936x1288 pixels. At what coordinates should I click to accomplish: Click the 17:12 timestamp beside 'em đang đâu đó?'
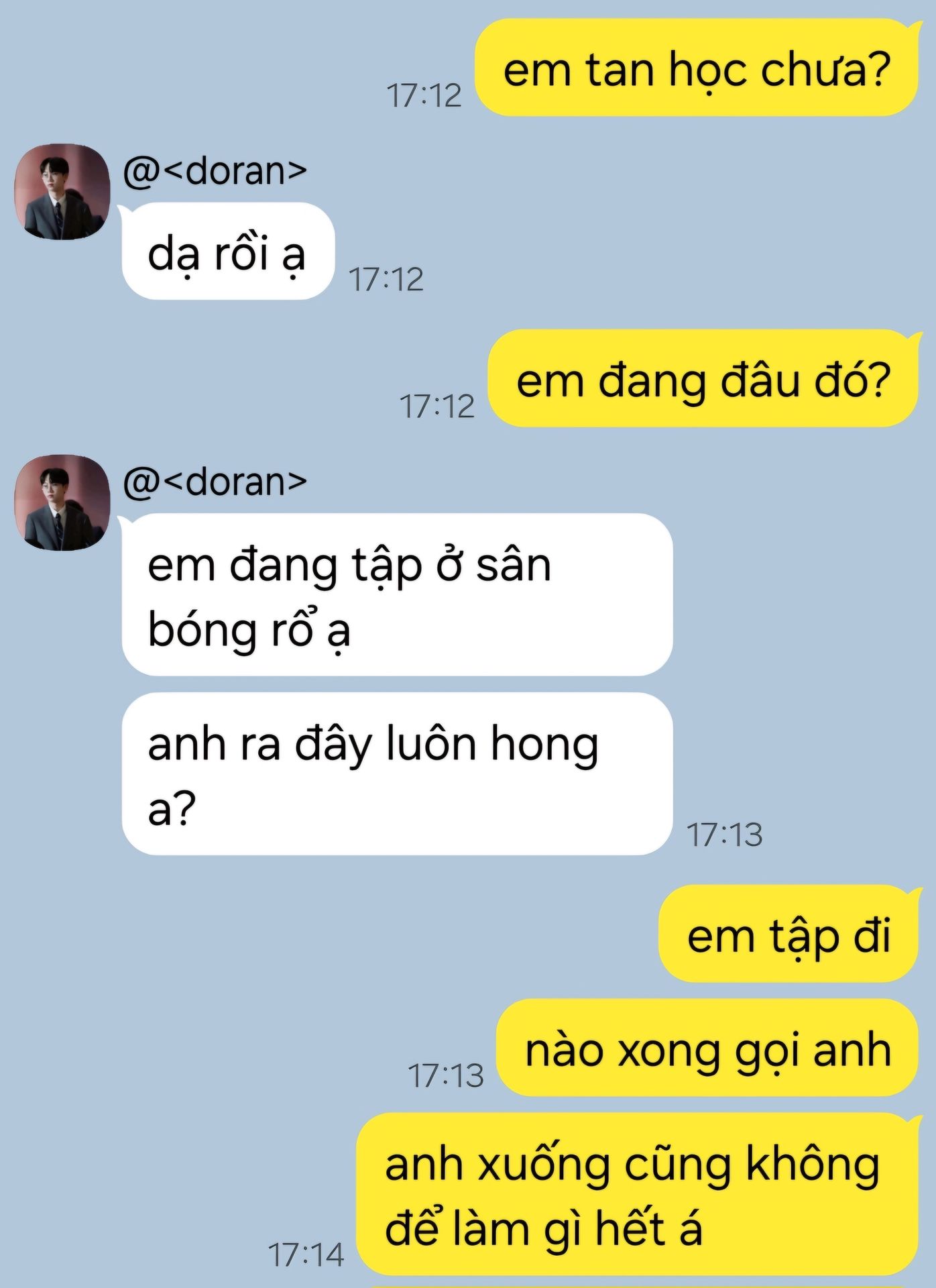(437, 406)
